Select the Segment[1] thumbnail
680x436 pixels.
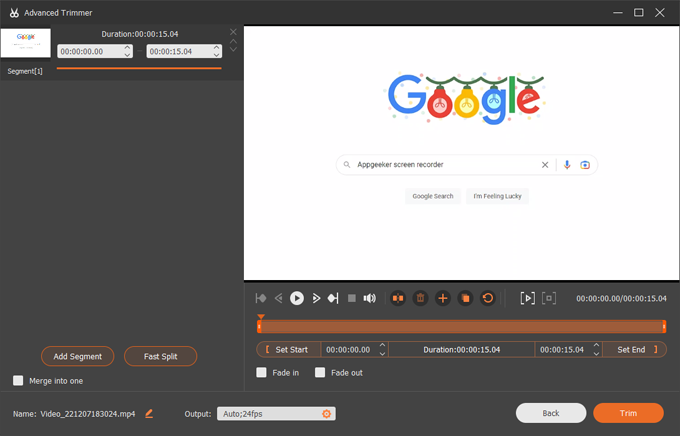[25, 43]
